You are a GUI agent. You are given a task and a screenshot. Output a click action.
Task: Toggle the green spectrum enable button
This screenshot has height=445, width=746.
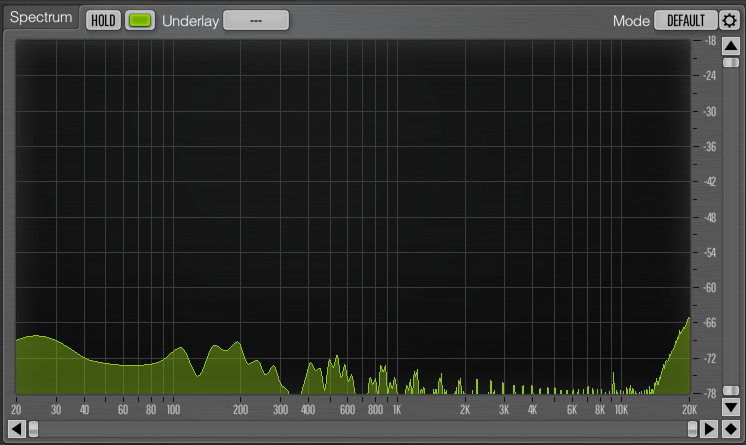141,21
